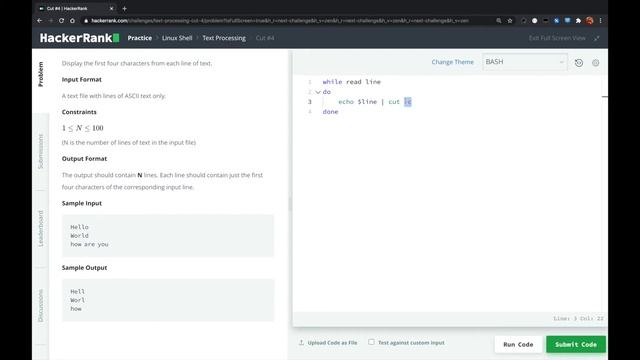Enable Test against custom input checkbox
This screenshot has height=360, width=640.
(371, 342)
